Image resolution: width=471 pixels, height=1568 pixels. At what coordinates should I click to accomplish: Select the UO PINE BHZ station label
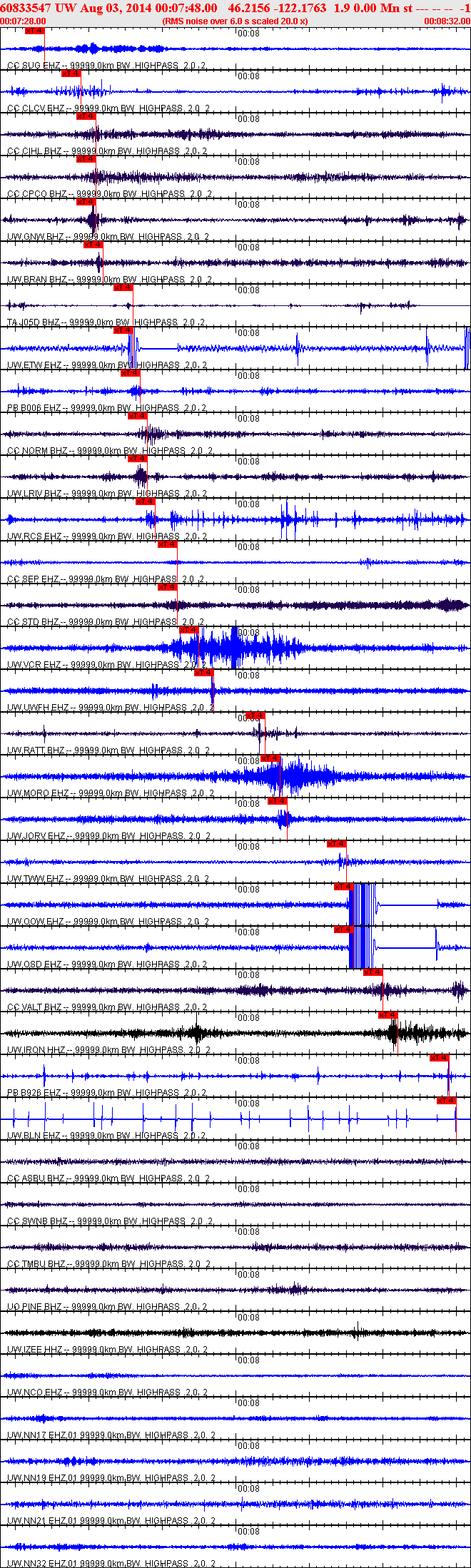pos(107,1307)
